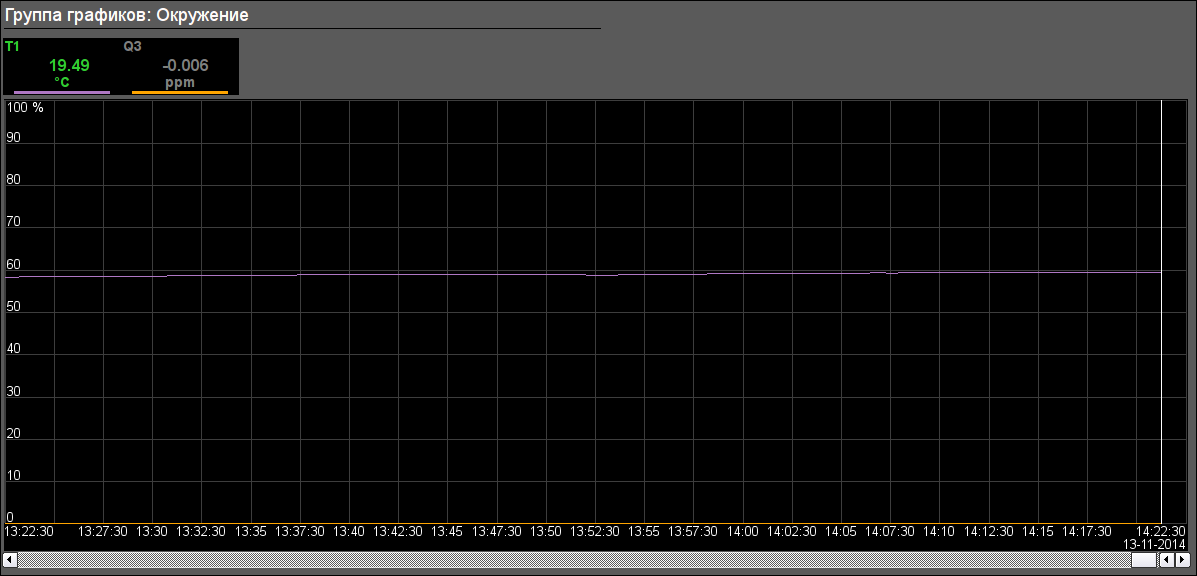Click the 13:35 time label
The image size is (1197, 576).
(x=251, y=531)
